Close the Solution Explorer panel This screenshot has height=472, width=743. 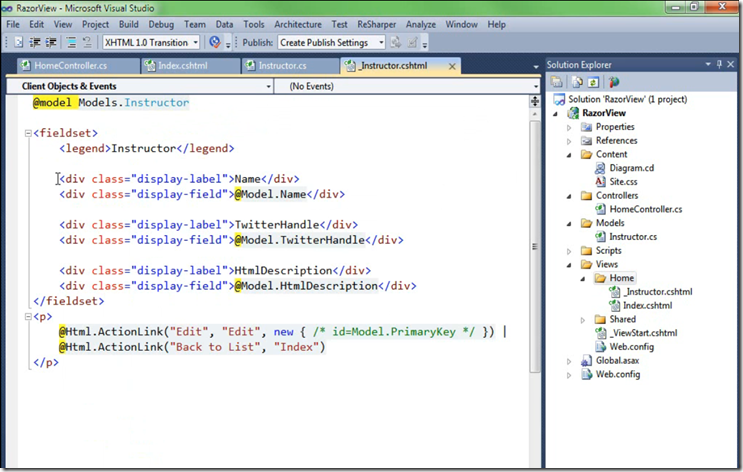pos(731,64)
